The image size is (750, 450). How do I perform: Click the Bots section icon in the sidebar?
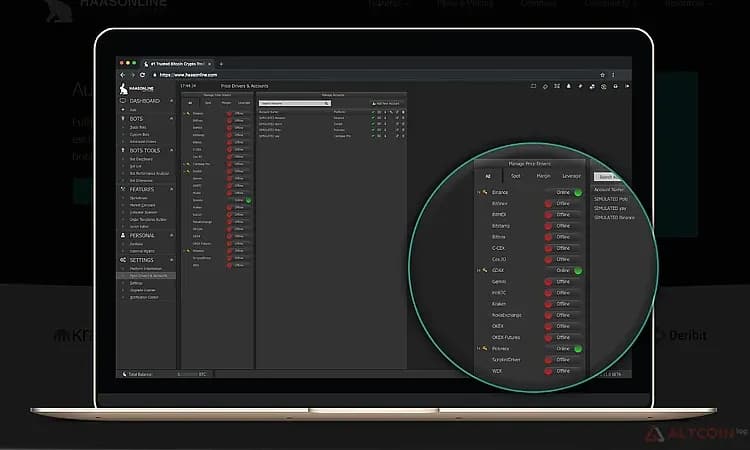(x=123, y=118)
